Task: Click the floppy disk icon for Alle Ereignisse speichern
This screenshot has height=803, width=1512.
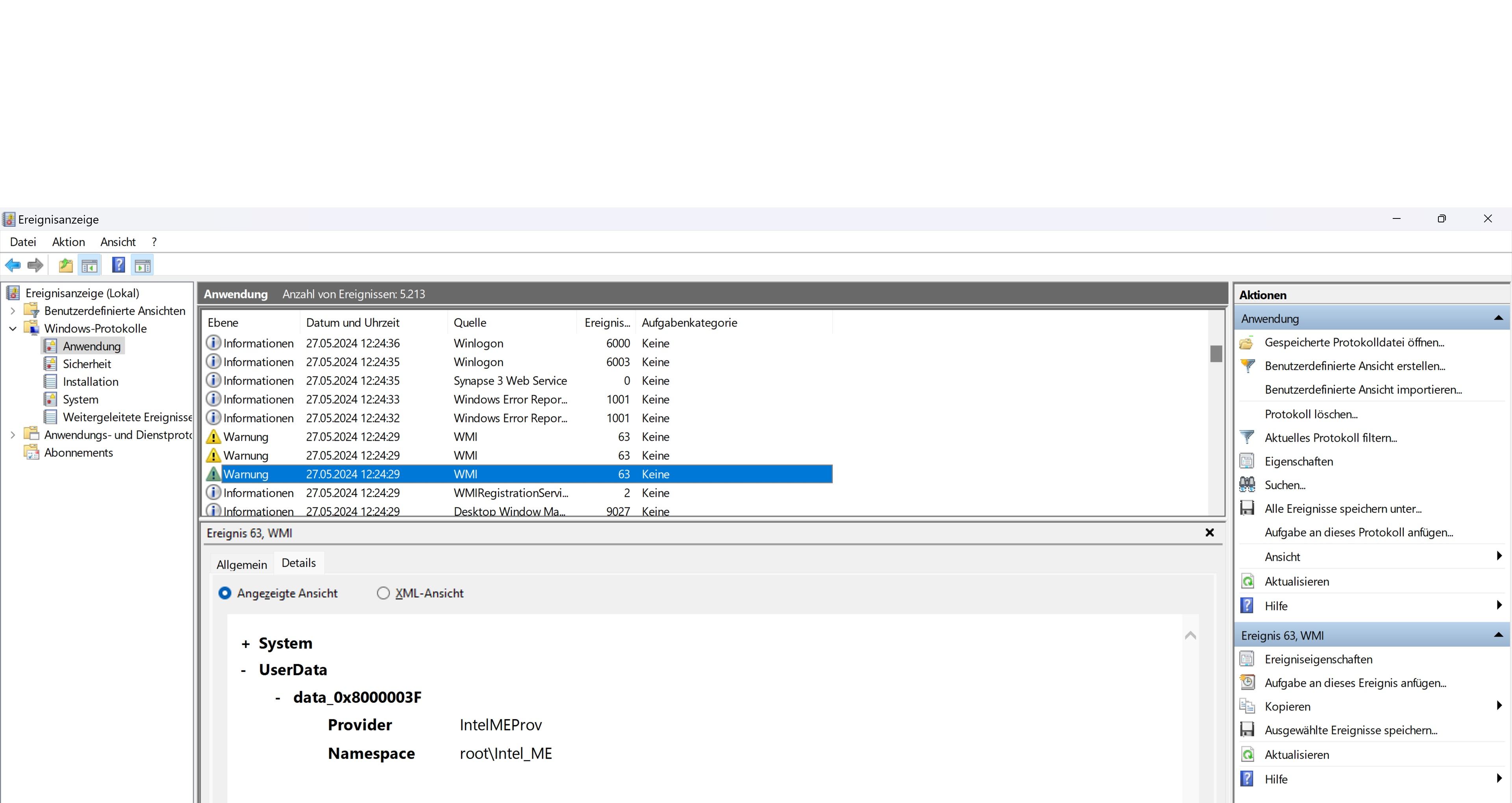Action: (1247, 508)
